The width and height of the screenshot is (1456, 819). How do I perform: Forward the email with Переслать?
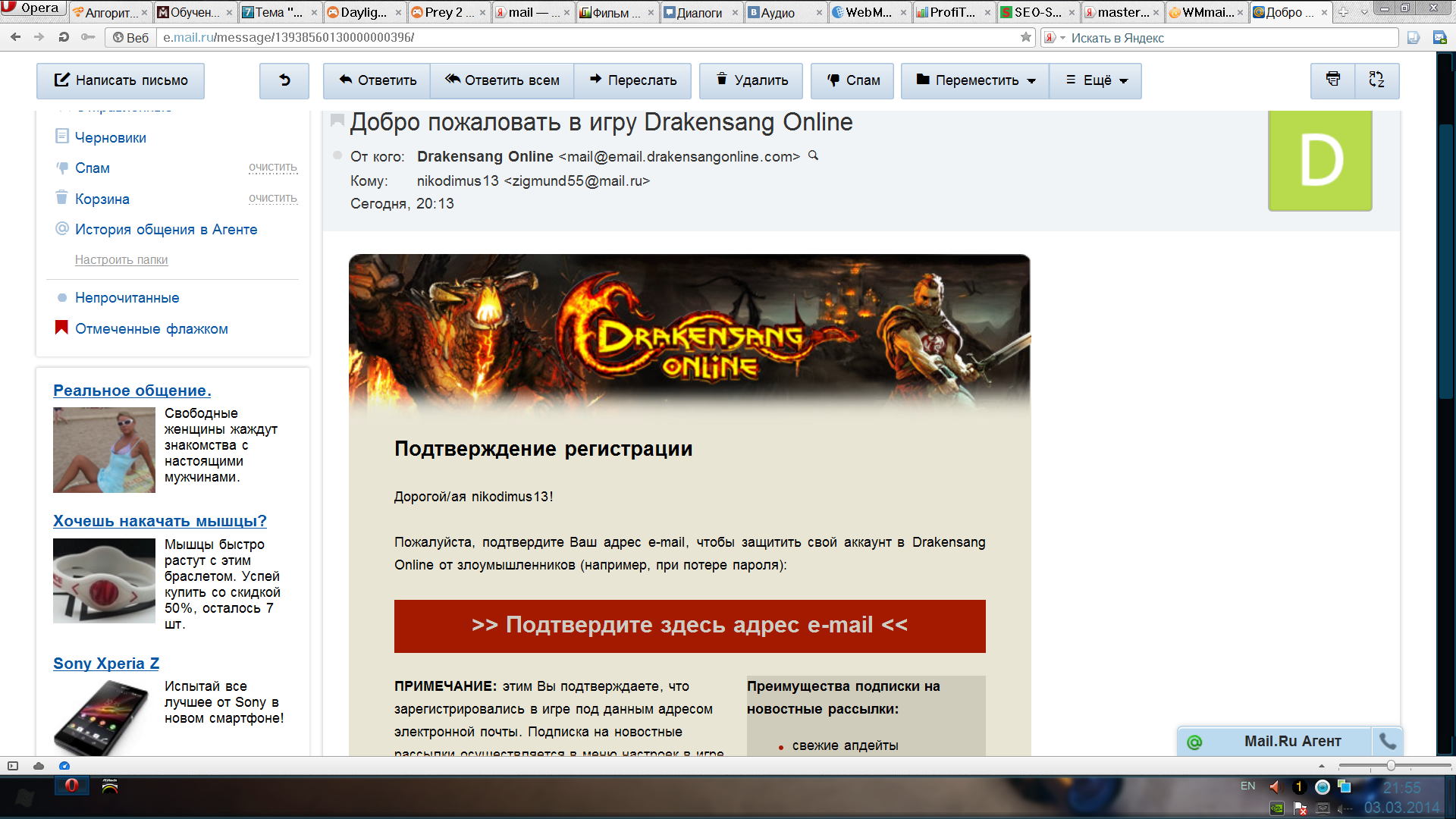coord(632,80)
